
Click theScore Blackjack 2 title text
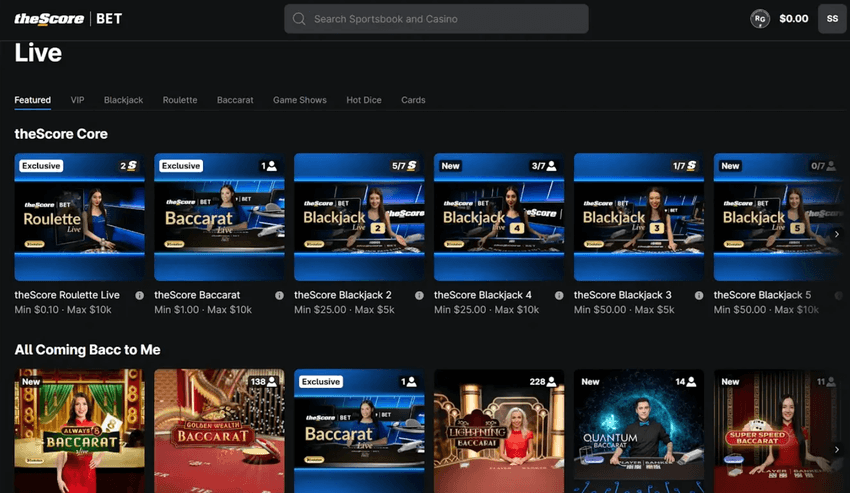pyautogui.click(x=343, y=295)
